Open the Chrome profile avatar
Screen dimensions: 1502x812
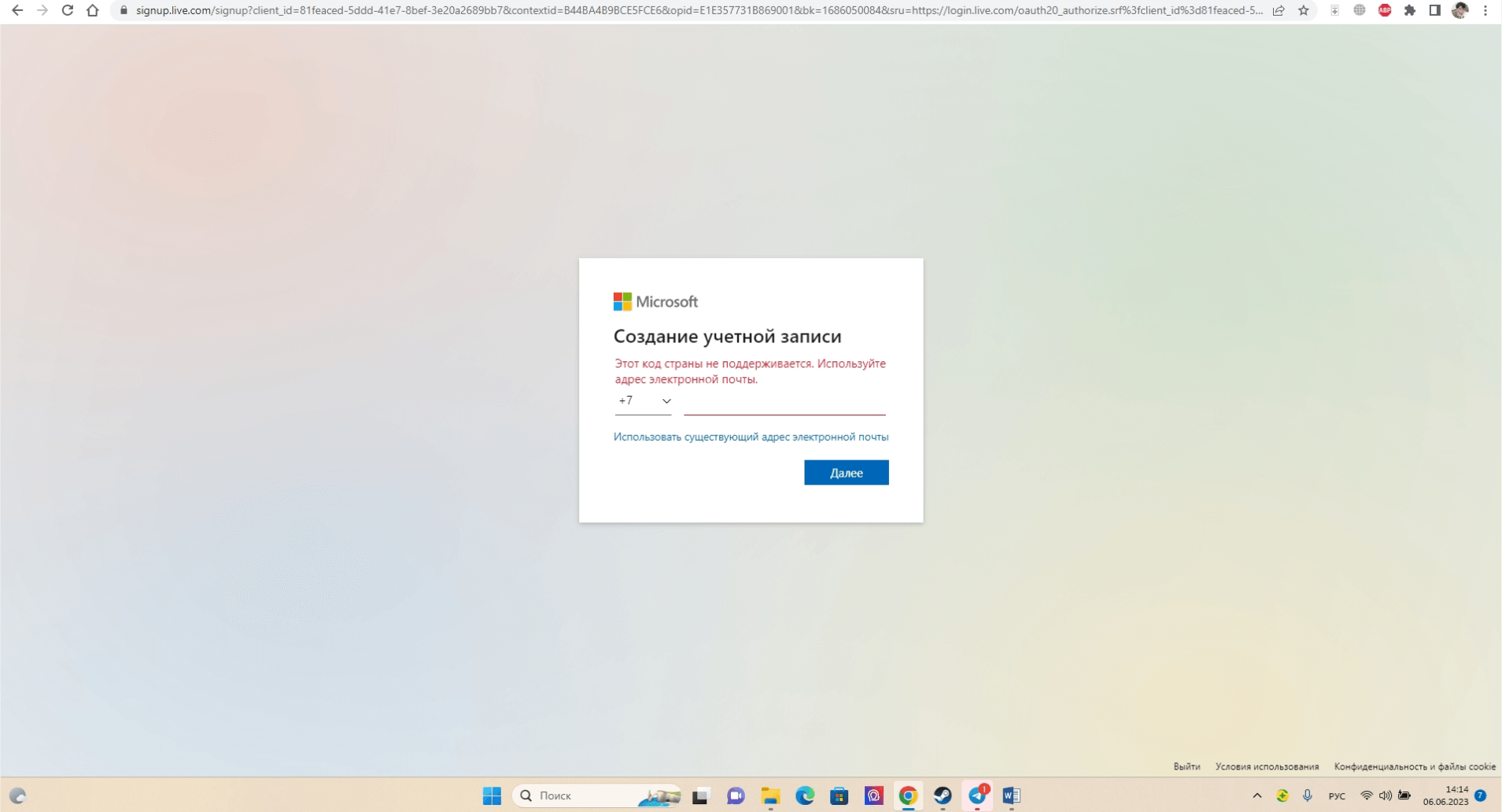click(1460, 10)
